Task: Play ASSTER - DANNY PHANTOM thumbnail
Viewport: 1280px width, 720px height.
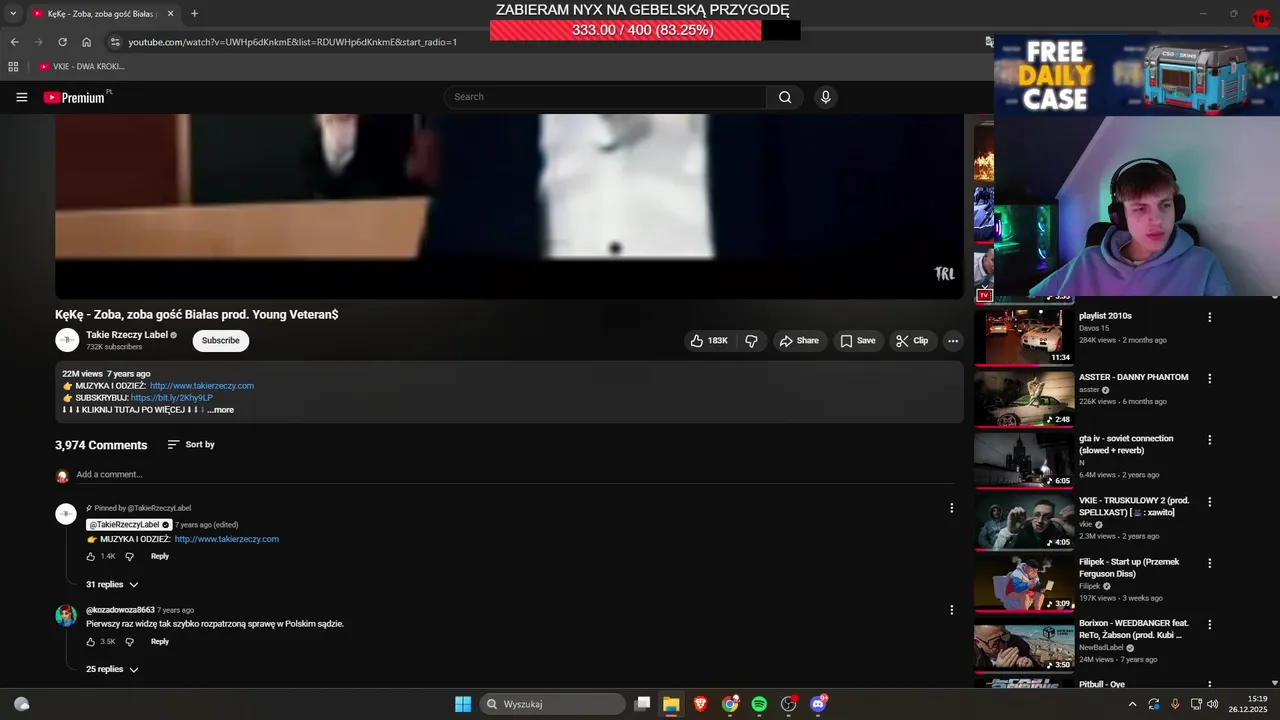Action: pos(1024,399)
